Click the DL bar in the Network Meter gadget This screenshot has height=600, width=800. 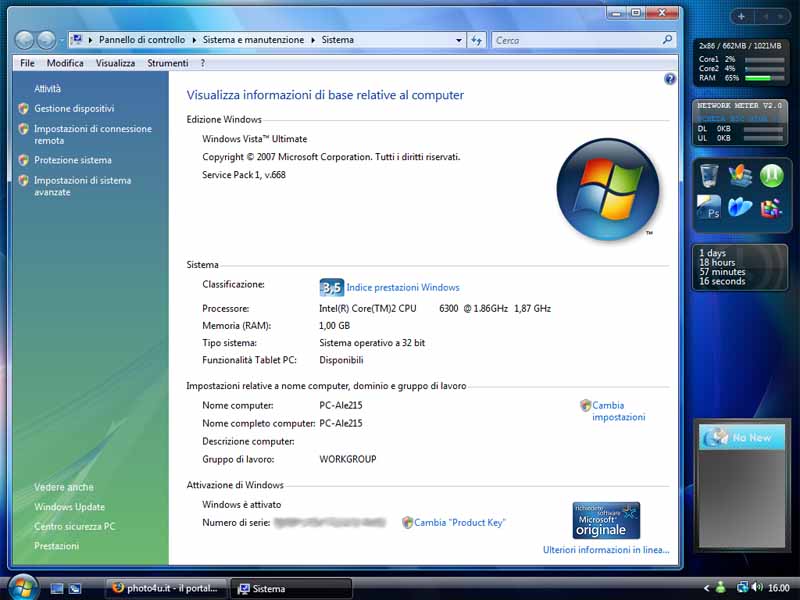point(763,129)
